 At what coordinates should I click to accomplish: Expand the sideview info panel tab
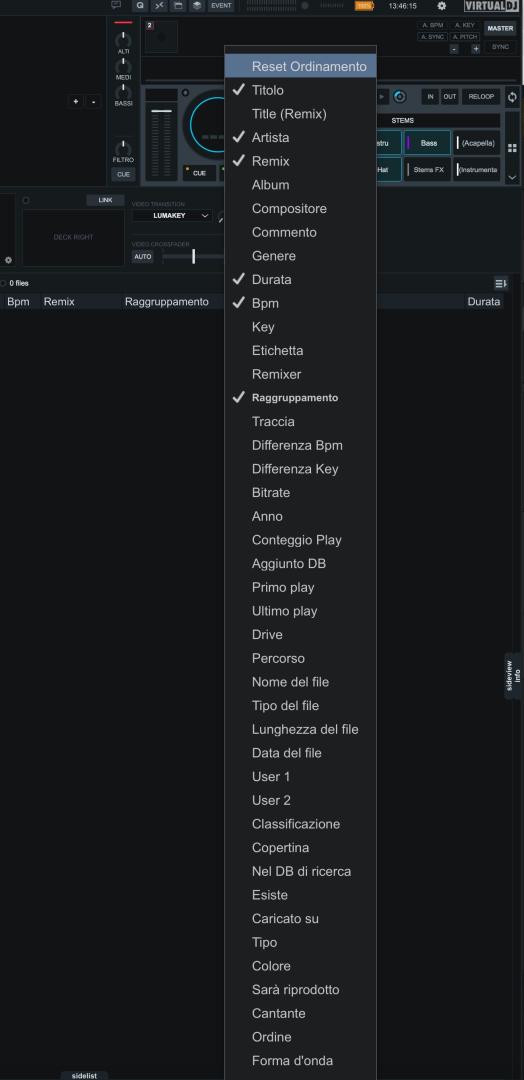(x=513, y=676)
